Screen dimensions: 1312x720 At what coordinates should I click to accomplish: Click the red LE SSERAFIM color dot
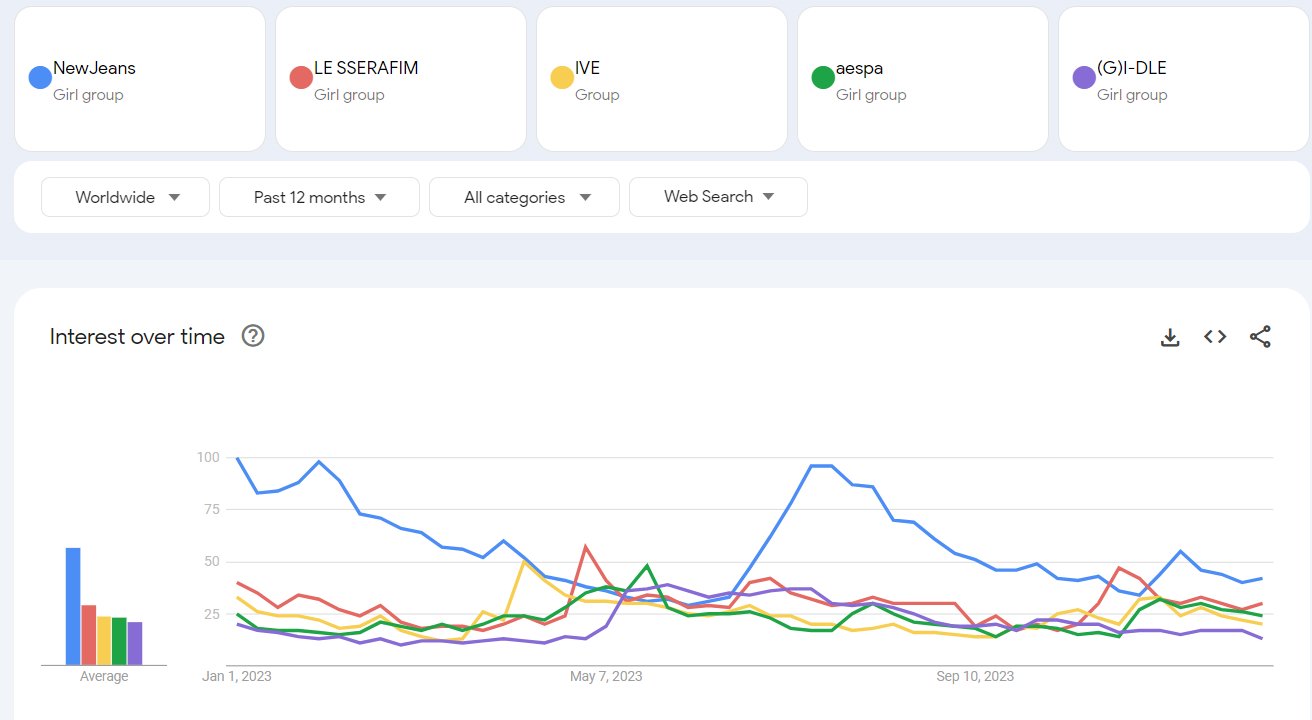click(x=301, y=77)
